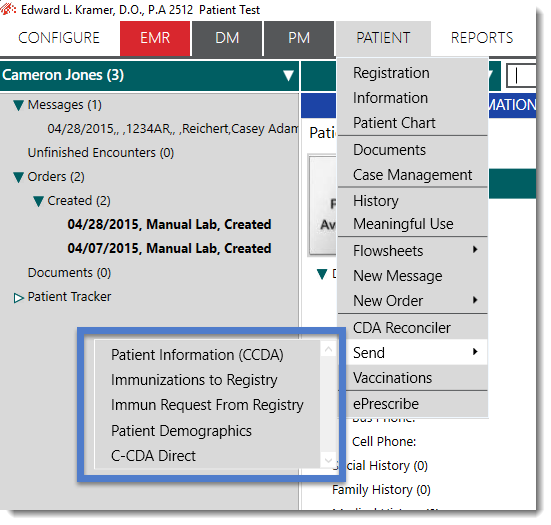Open the PATIENT menu tab
The image size is (551, 525).
[x=383, y=38]
